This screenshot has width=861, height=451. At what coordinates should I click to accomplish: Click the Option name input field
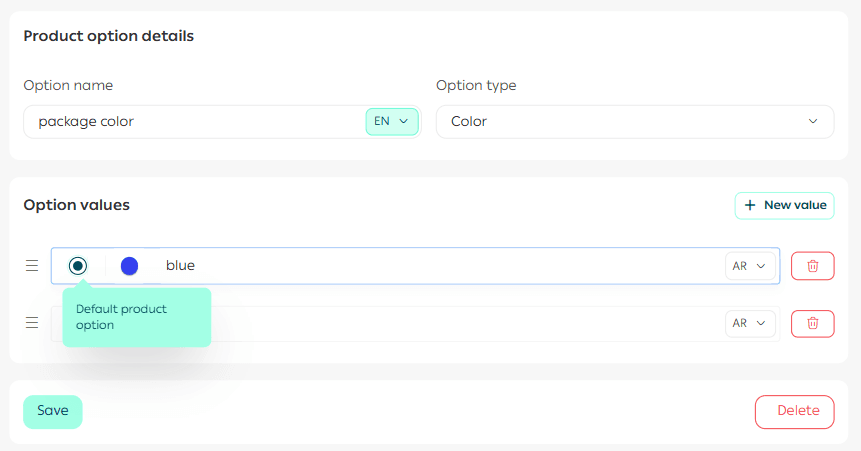click(x=195, y=121)
